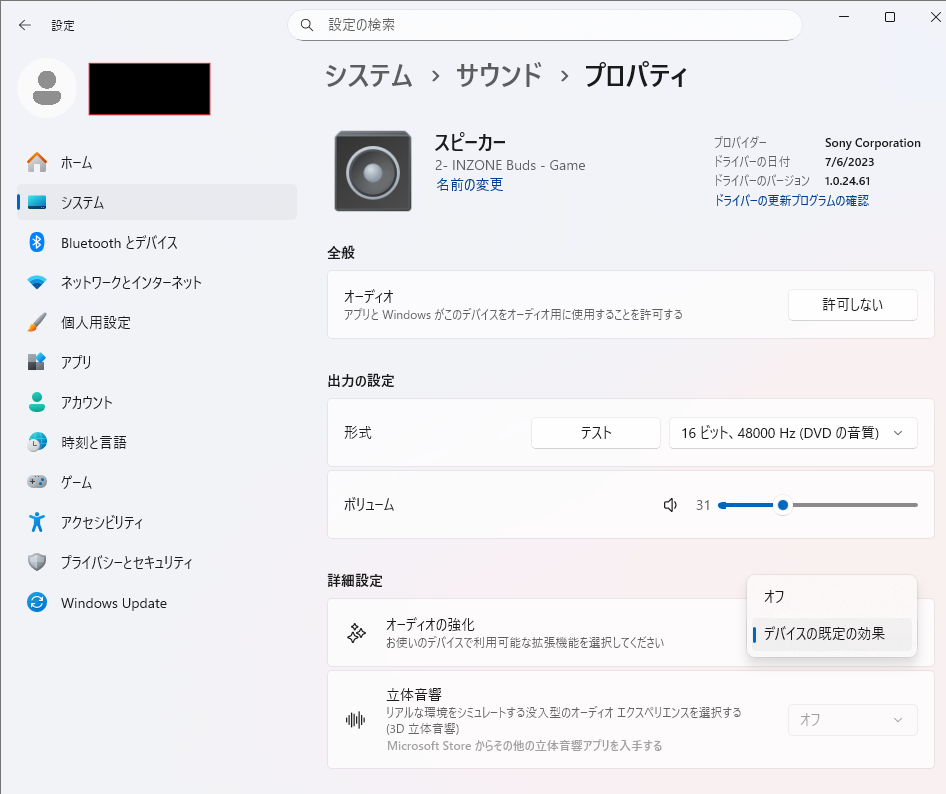Click the 名前の変更 link

click(469, 185)
